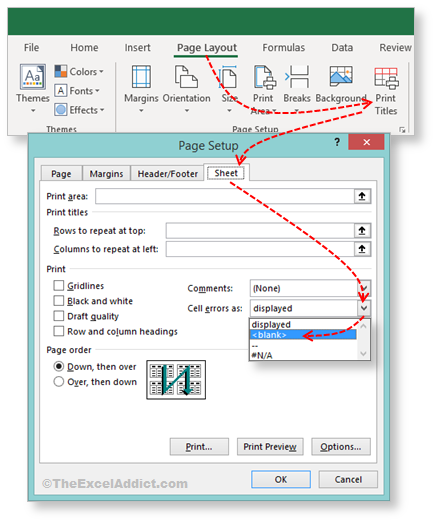This screenshot has height=522, width=435.
Task: Select the Sheet tab in dialog
Action: [226, 173]
